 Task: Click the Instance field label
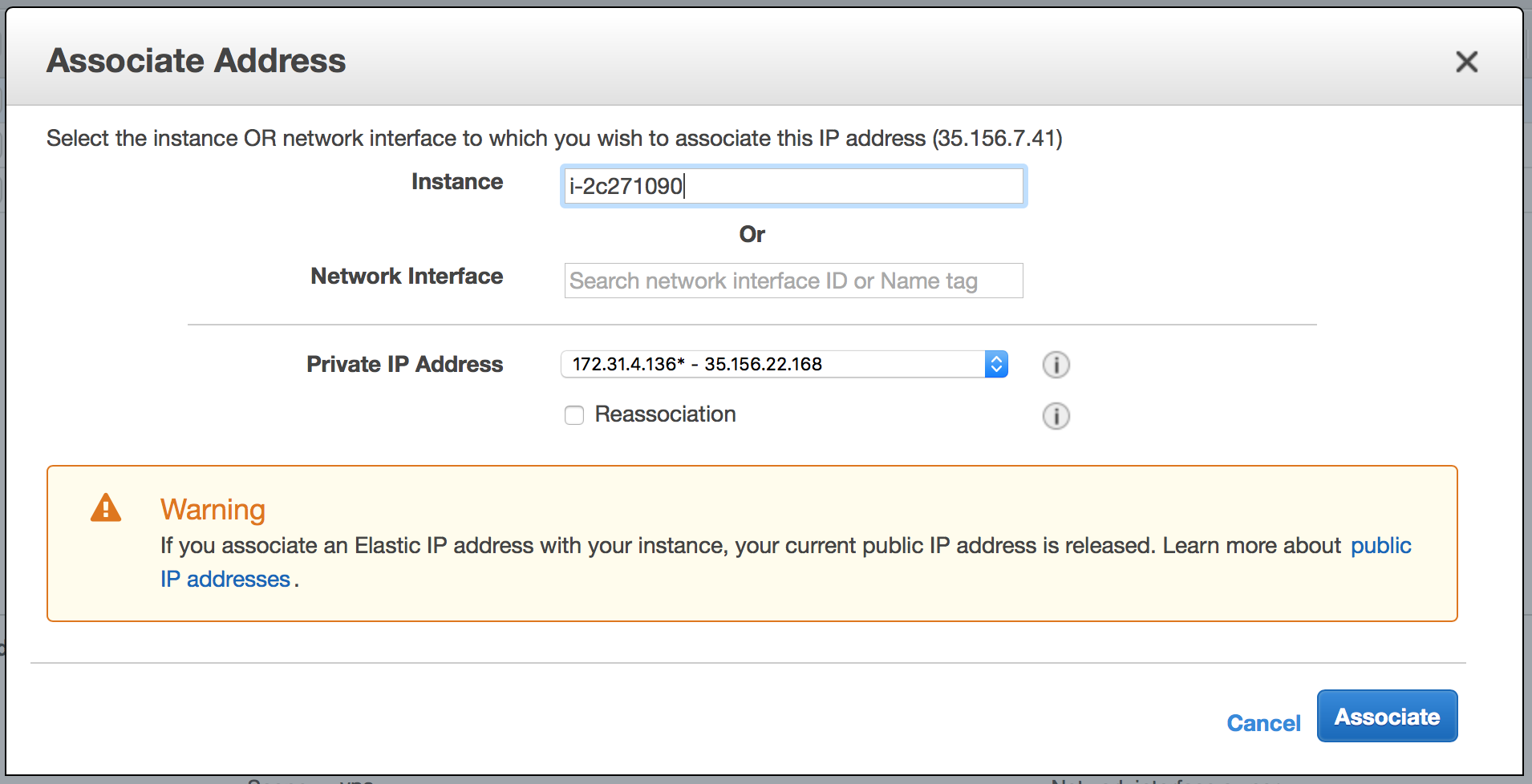(457, 182)
